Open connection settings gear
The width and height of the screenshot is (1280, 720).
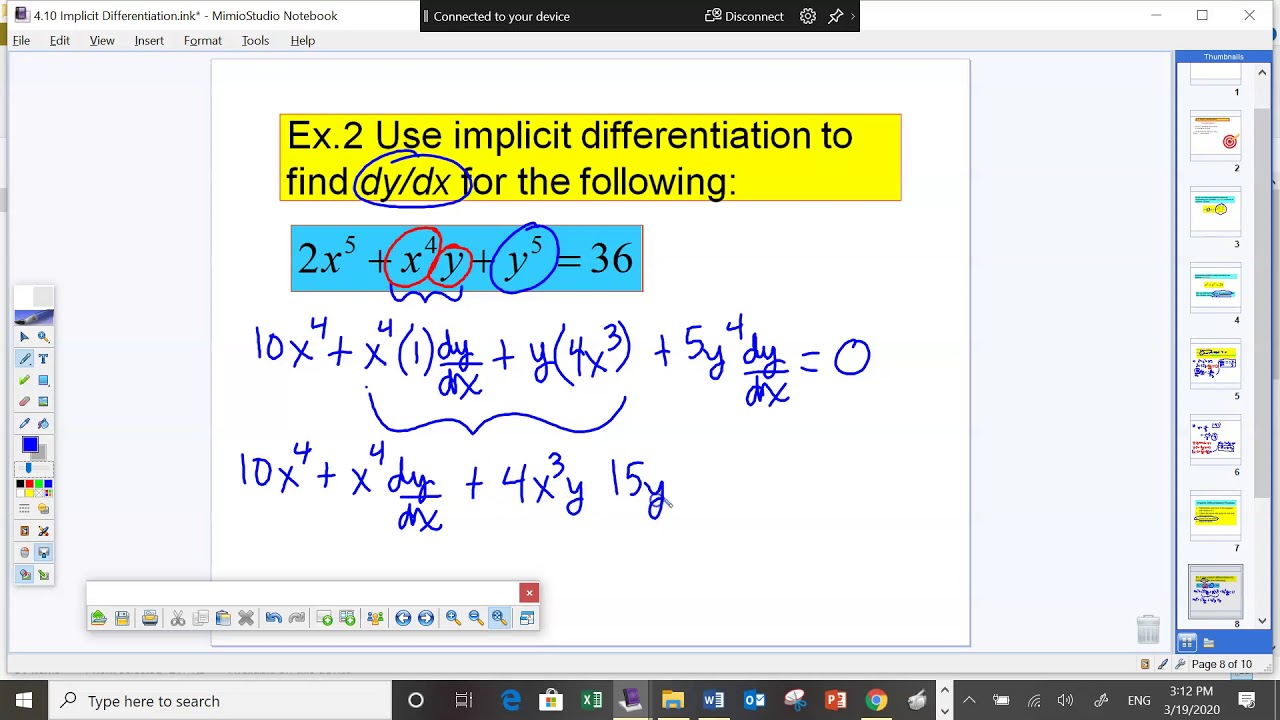click(808, 16)
